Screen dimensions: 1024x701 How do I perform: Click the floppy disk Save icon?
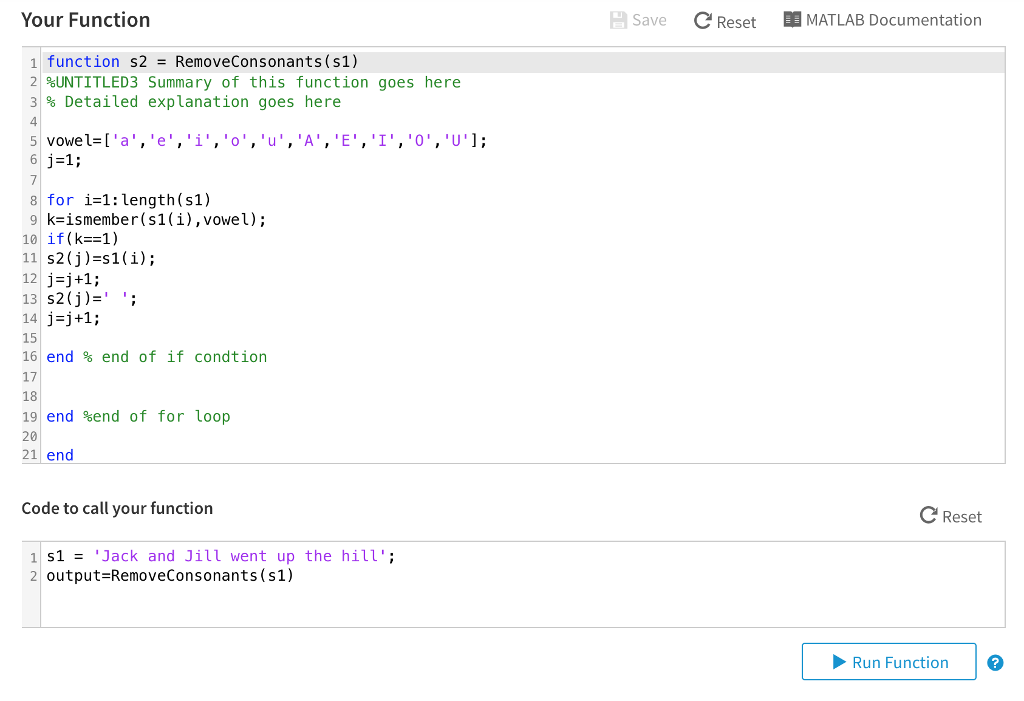pyautogui.click(x=618, y=20)
